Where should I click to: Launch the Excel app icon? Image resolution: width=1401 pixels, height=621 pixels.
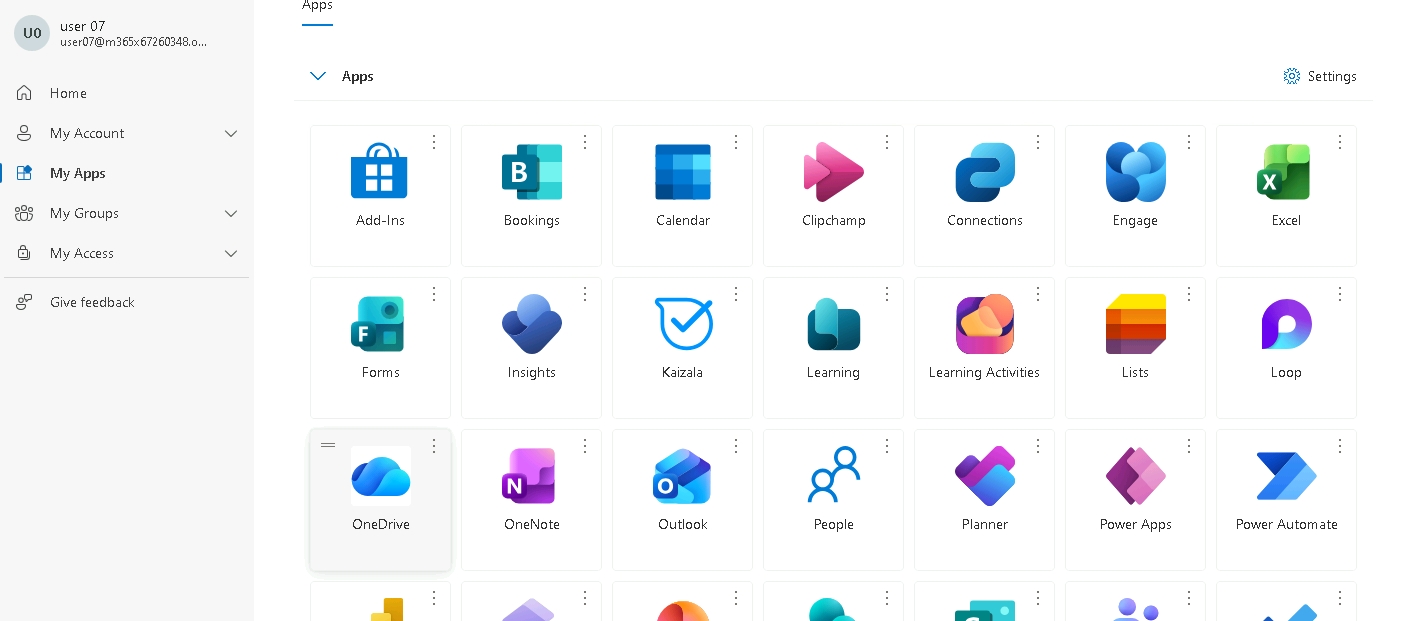click(x=1286, y=172)
